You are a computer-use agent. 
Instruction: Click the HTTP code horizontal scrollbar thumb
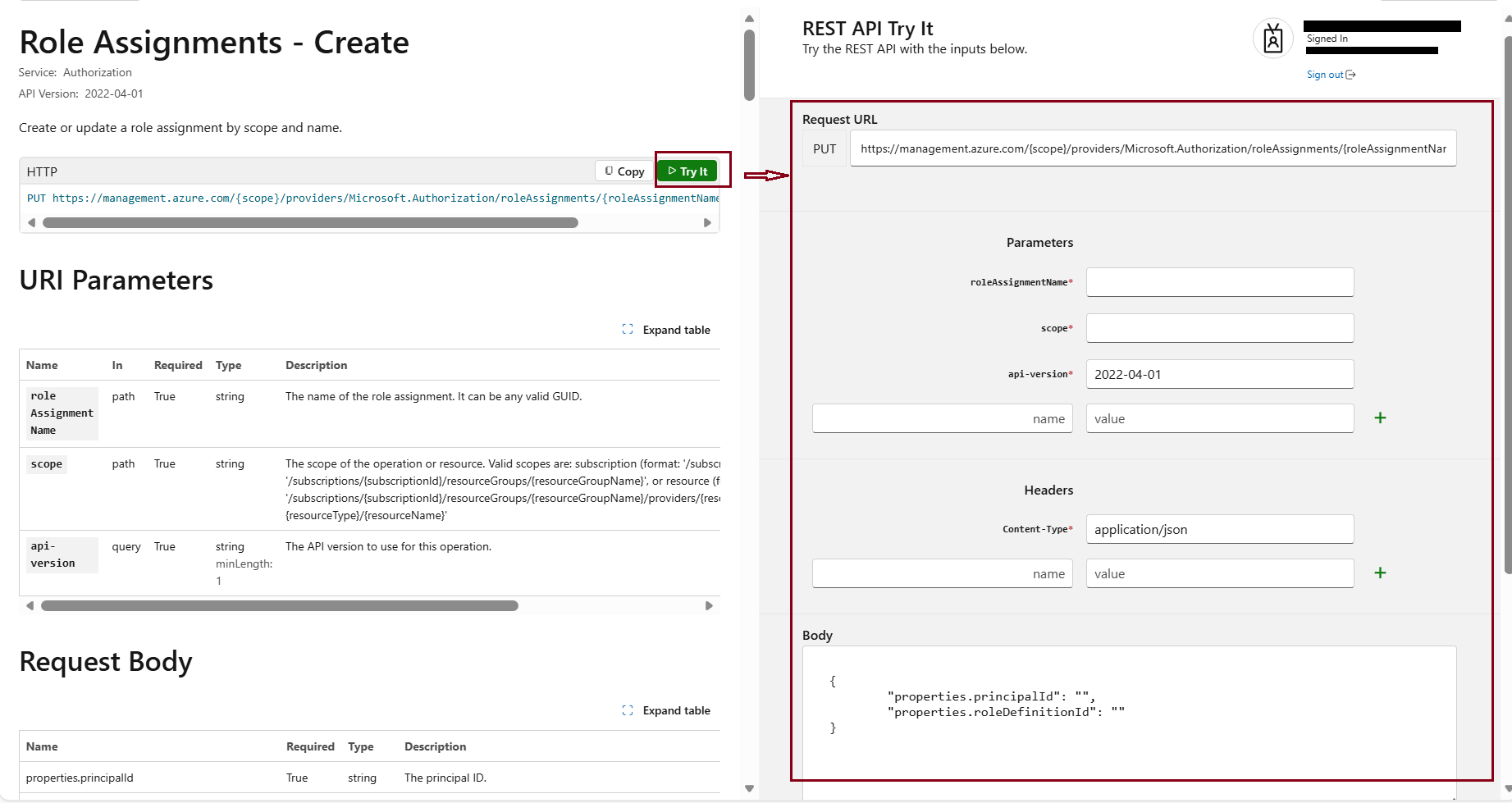click(x=310, y=223)
